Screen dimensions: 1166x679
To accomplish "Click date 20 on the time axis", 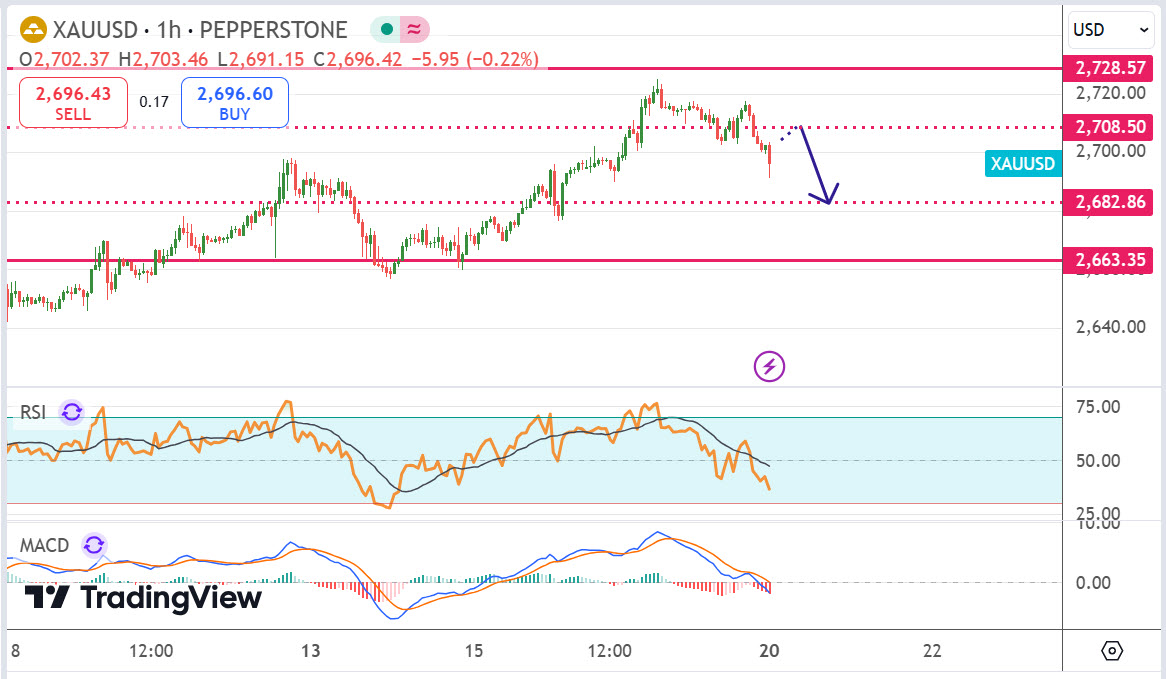I will (770, 651).
